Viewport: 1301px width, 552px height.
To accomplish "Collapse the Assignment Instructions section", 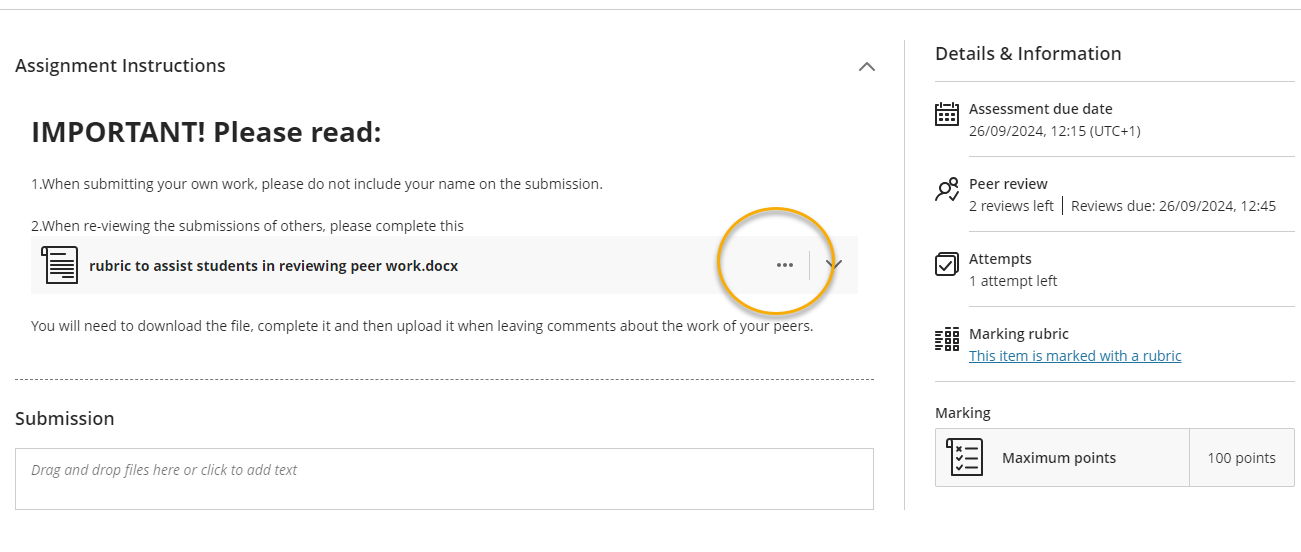I will pyautogui.click(x=867, y=67).
